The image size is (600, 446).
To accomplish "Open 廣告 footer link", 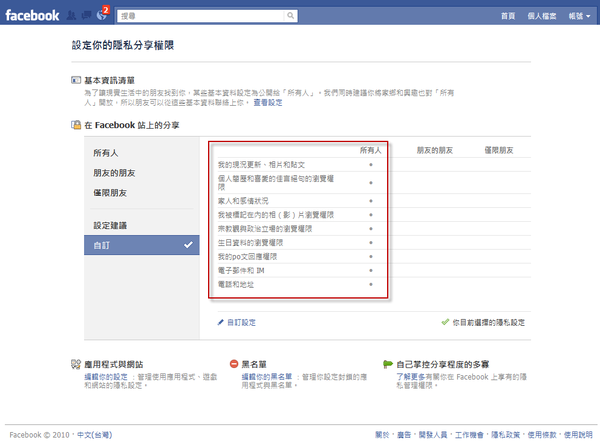I will coord(404,435).
